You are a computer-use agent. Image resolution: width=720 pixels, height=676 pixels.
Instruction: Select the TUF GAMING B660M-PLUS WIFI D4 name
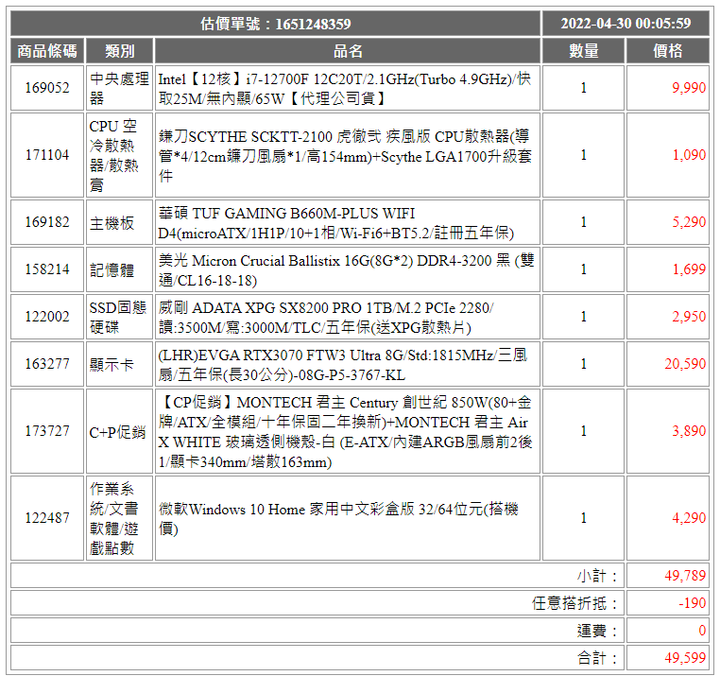click(336, 223)
